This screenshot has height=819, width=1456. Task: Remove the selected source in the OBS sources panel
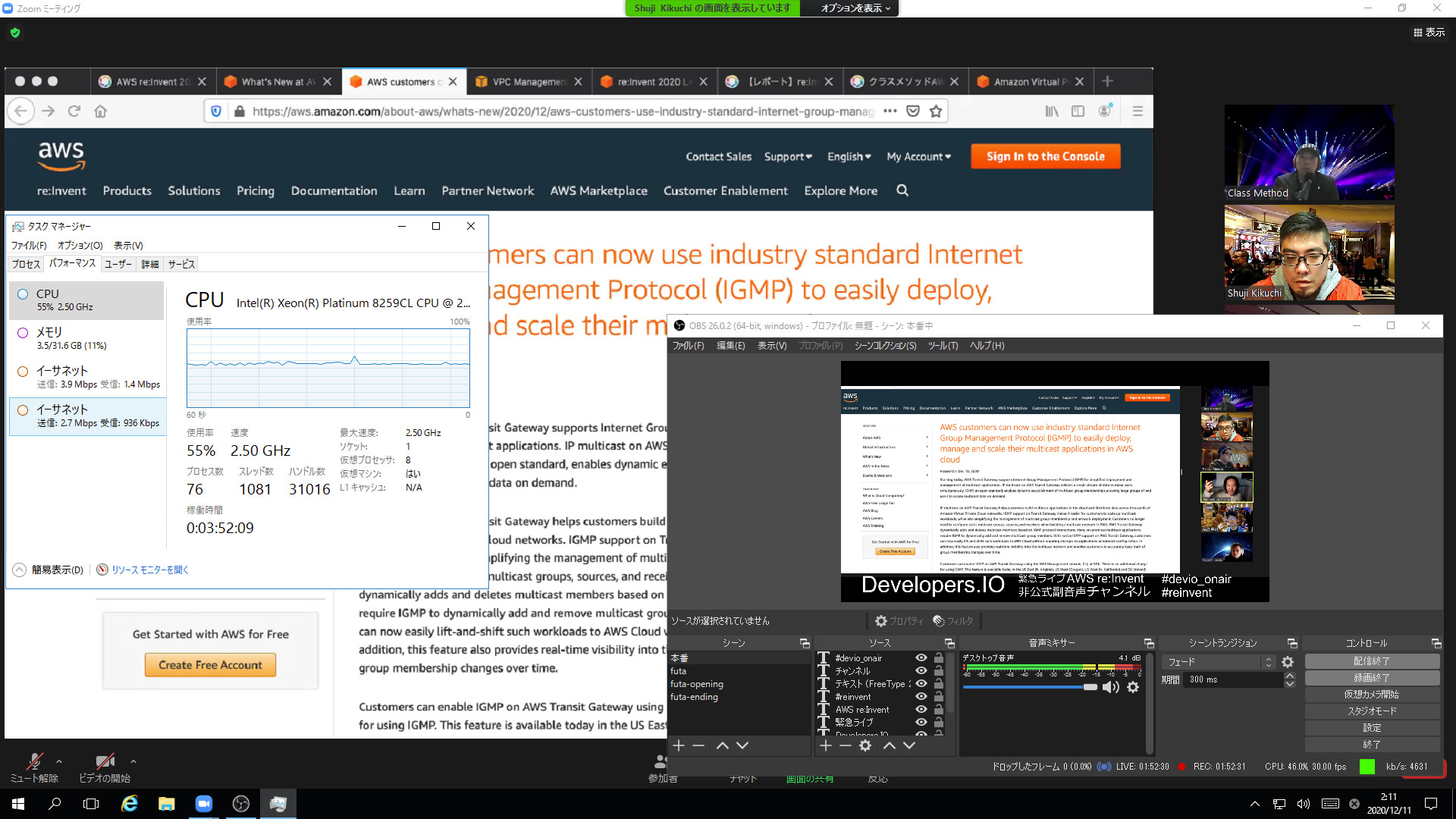coord(846,745)
